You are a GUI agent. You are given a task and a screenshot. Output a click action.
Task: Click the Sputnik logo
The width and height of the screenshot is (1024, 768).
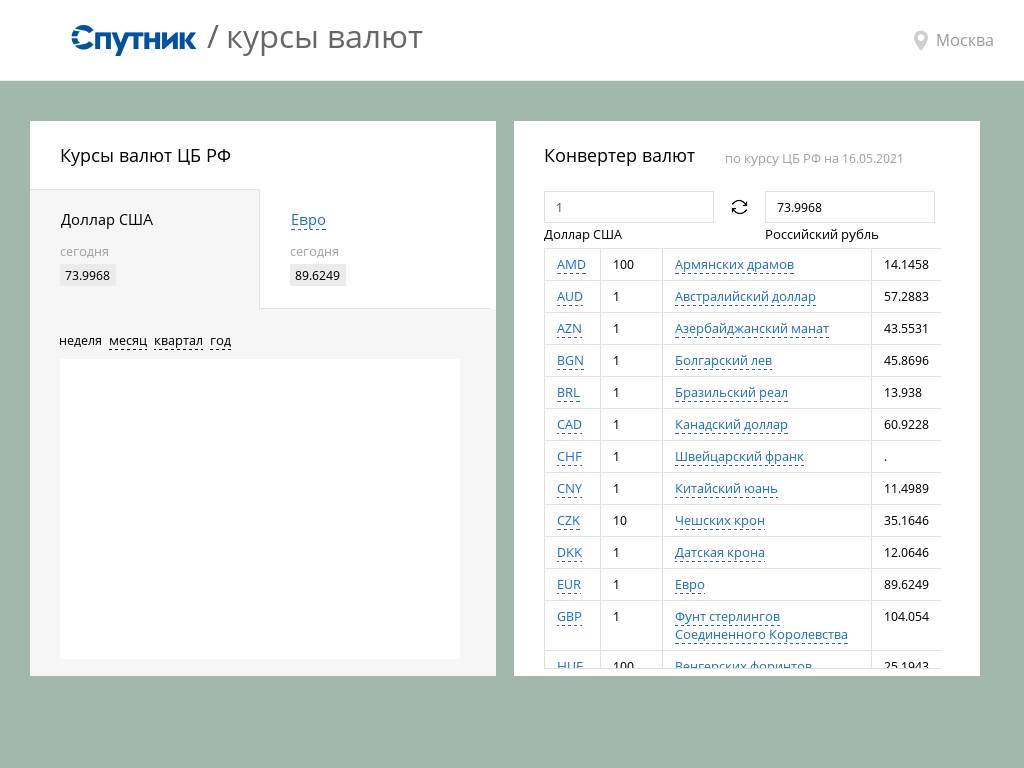pyautogui.click(x=134, y=39)
